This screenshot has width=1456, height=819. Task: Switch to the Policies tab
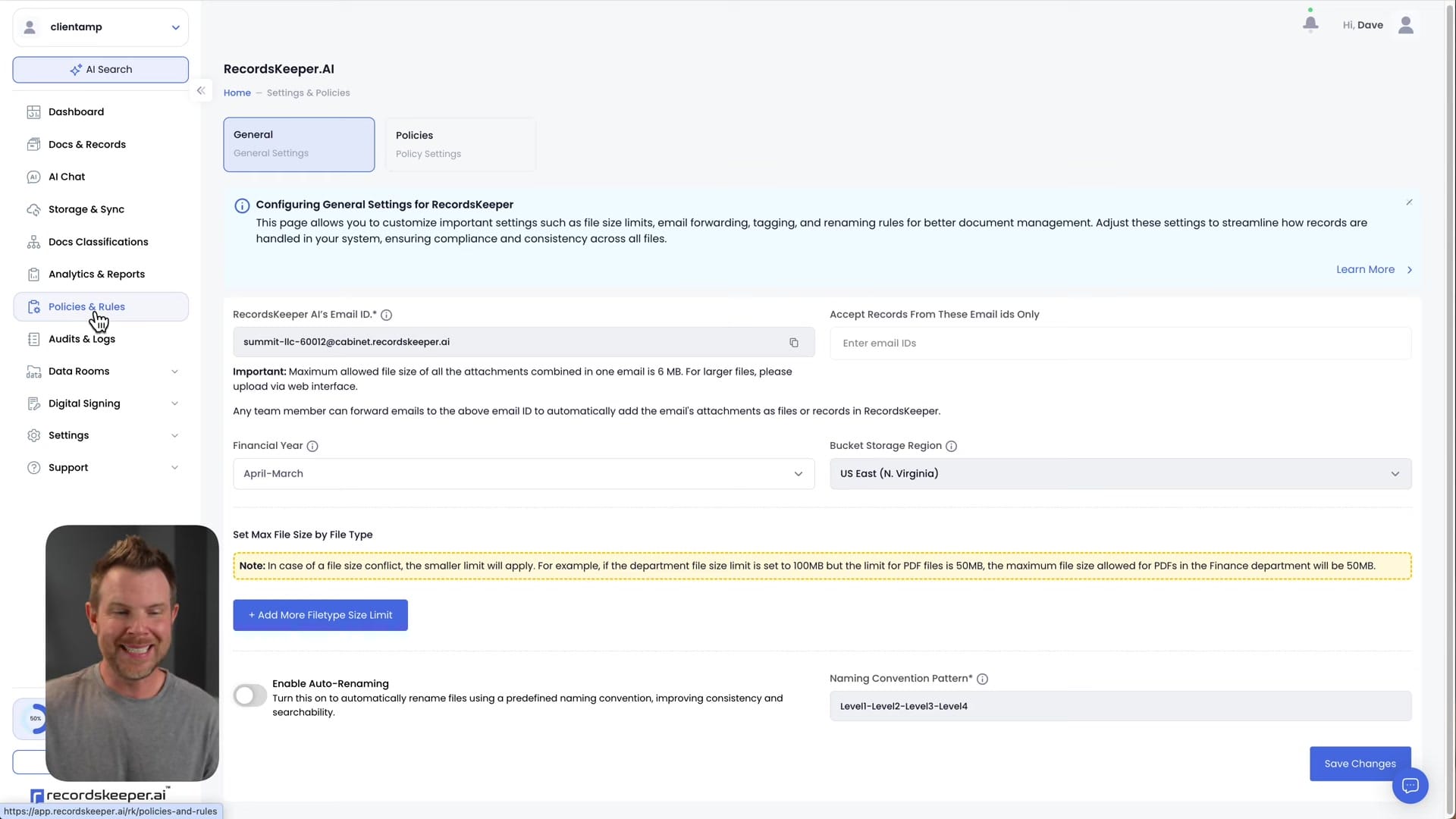tap(460, 144)
